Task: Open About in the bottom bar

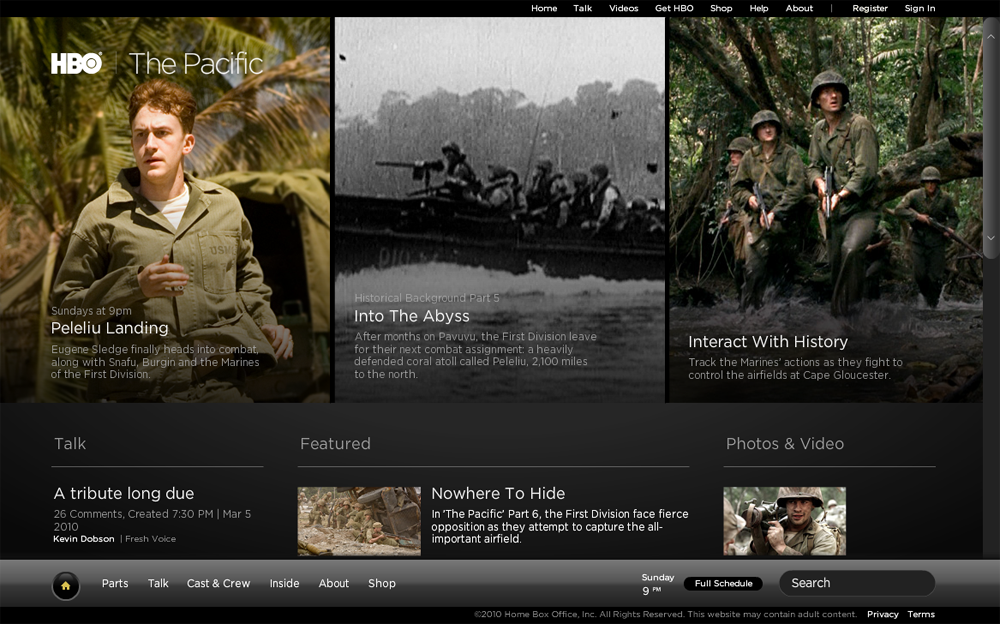Action: click(334, 583)
